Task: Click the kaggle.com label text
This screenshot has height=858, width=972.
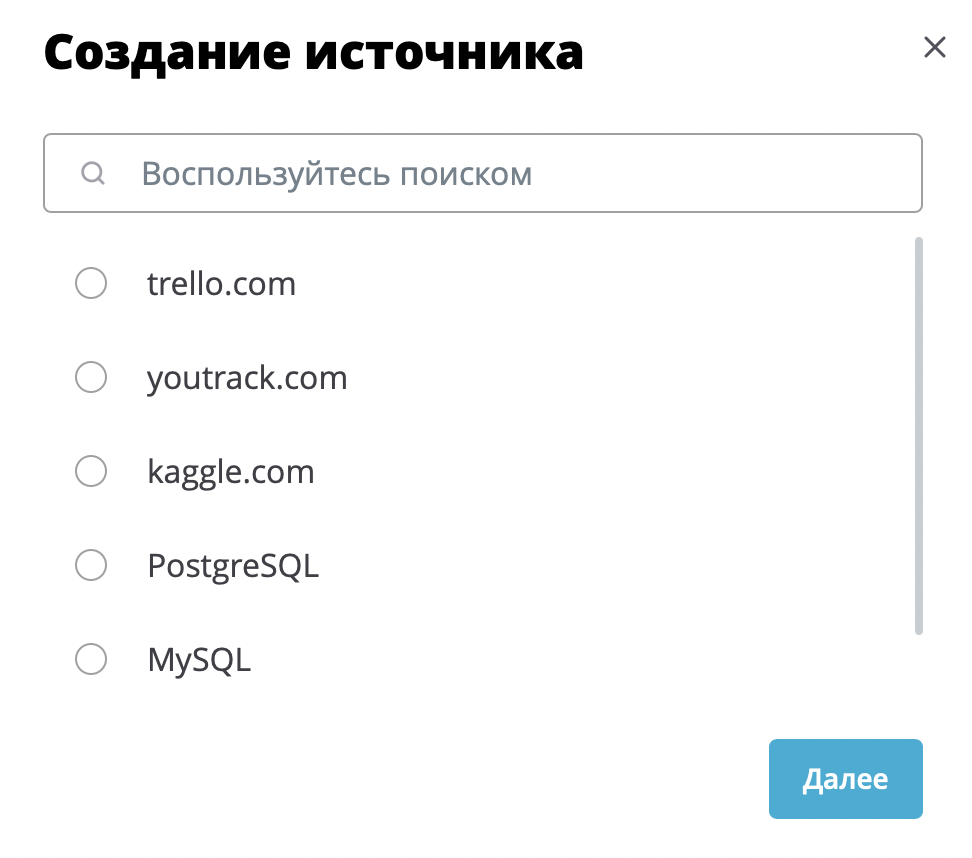Action: tap(231, 473)
